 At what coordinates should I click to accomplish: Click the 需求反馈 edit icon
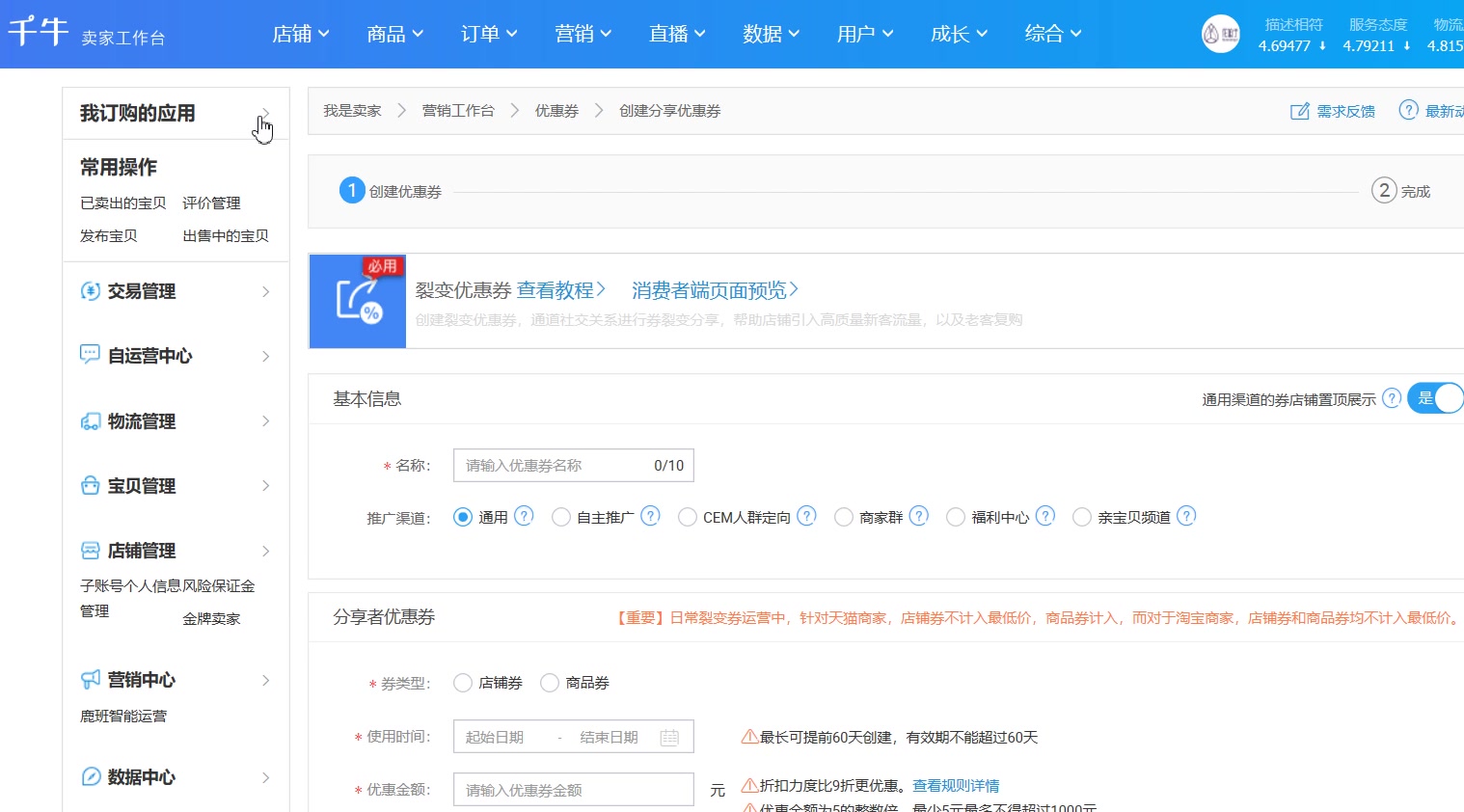pyautogui.click(x=1300, y=111)
